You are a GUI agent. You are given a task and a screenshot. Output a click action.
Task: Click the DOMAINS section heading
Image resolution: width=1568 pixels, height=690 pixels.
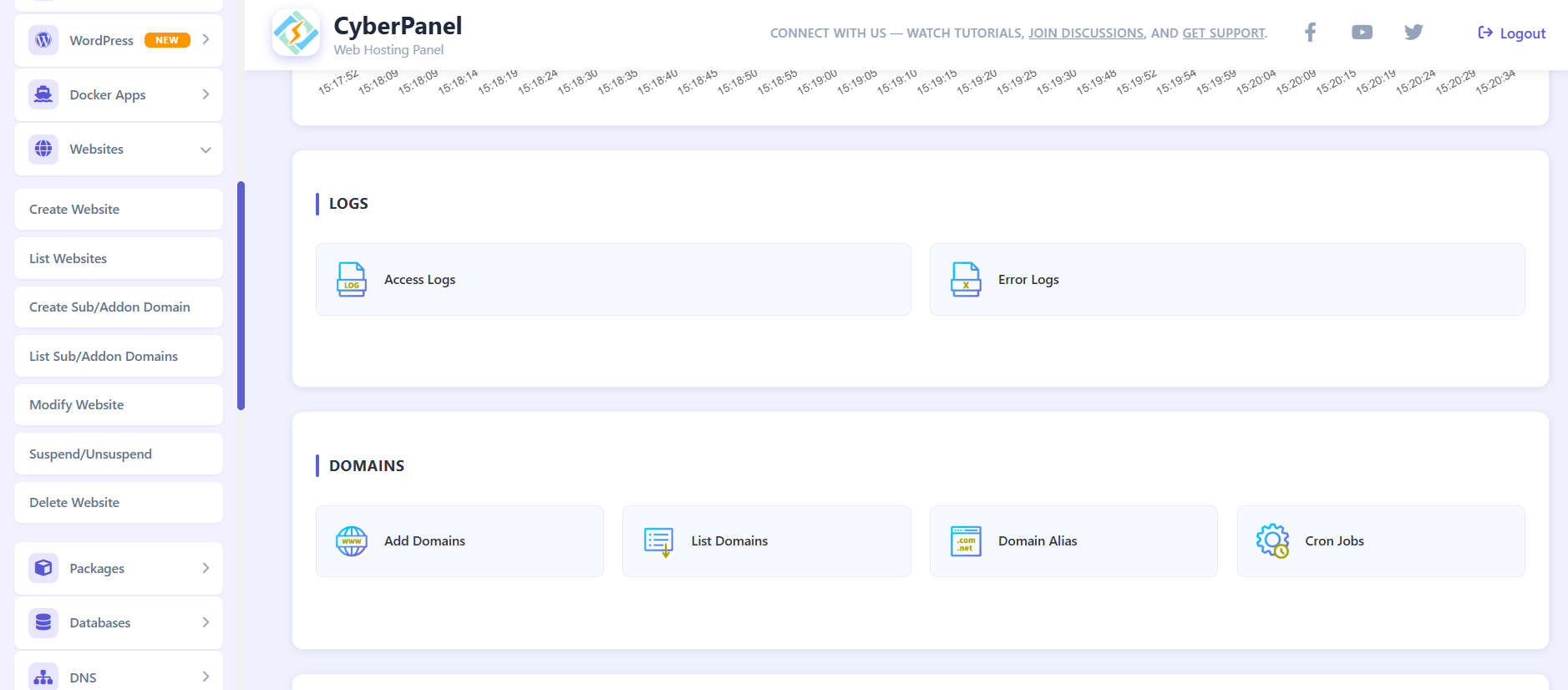pyautogui.click(x=367, y=466)
